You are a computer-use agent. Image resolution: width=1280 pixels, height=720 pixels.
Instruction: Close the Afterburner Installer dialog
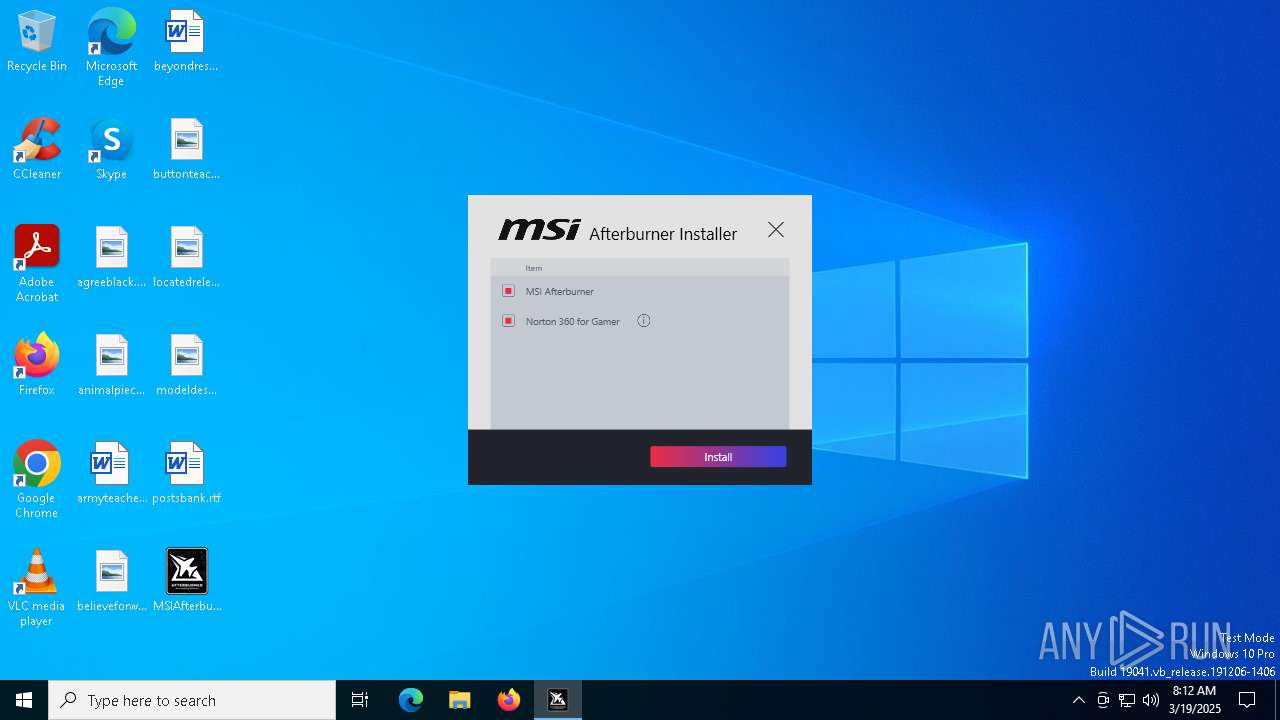point(776,230)
